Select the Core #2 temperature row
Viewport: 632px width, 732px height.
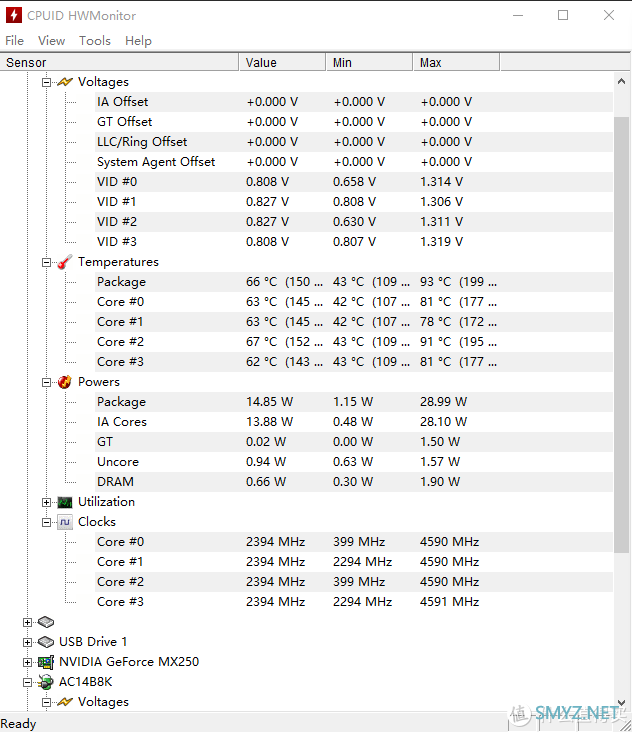(x=354, y=342)
